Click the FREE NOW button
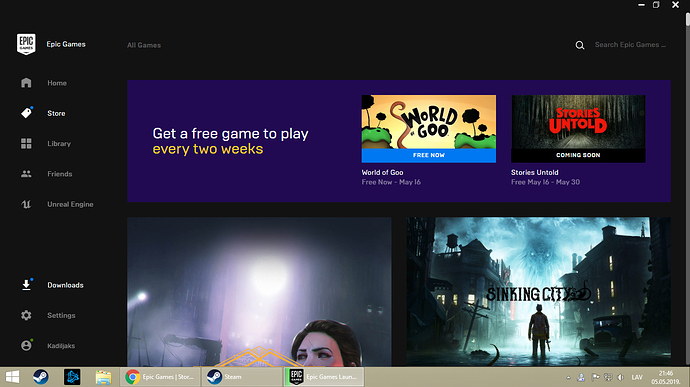 tap(429, 155)
